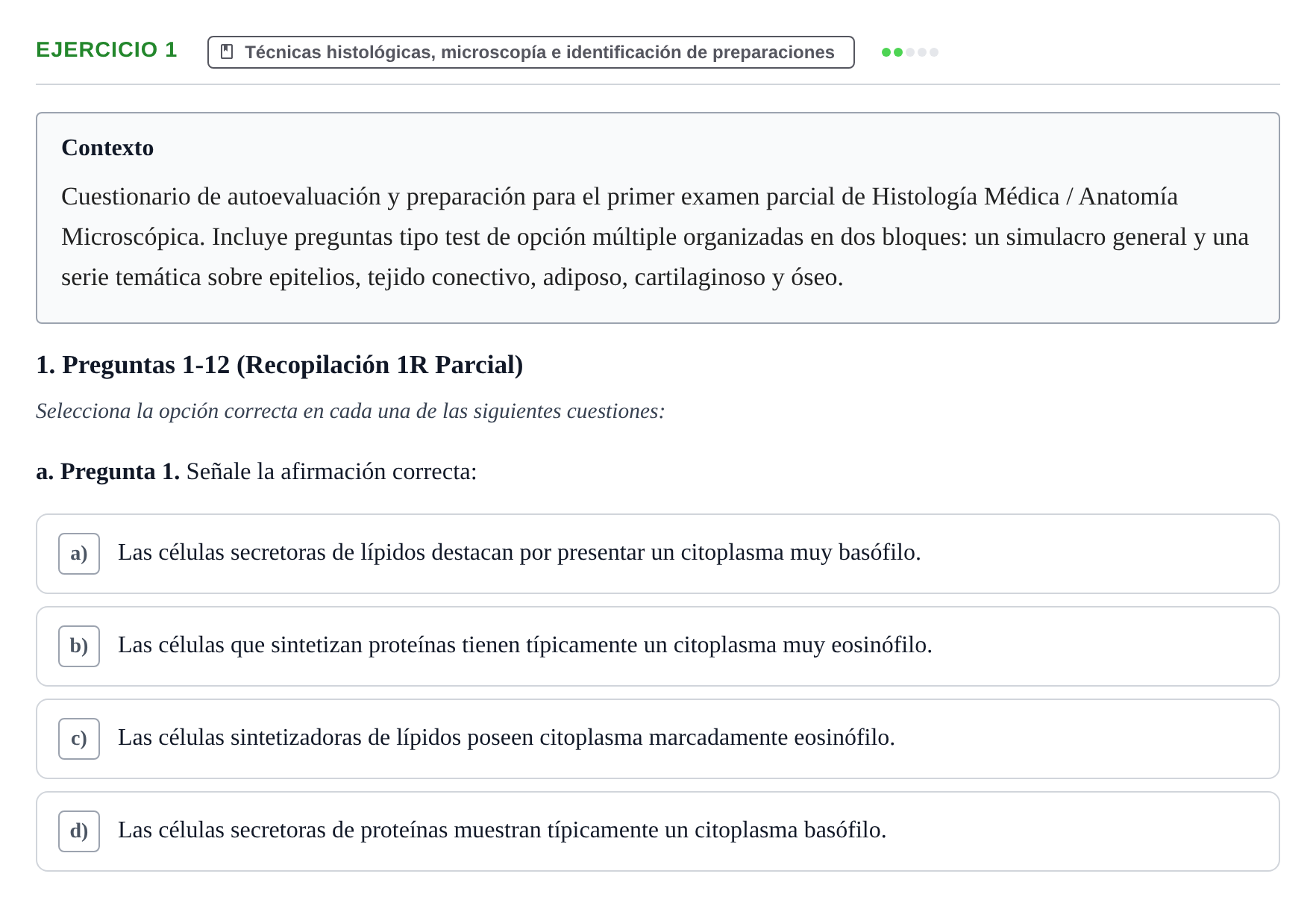Click the question text 'Señale la afirmación correcta'
The height and width of the screenshot is (909, 1316).
pos(331,472)
